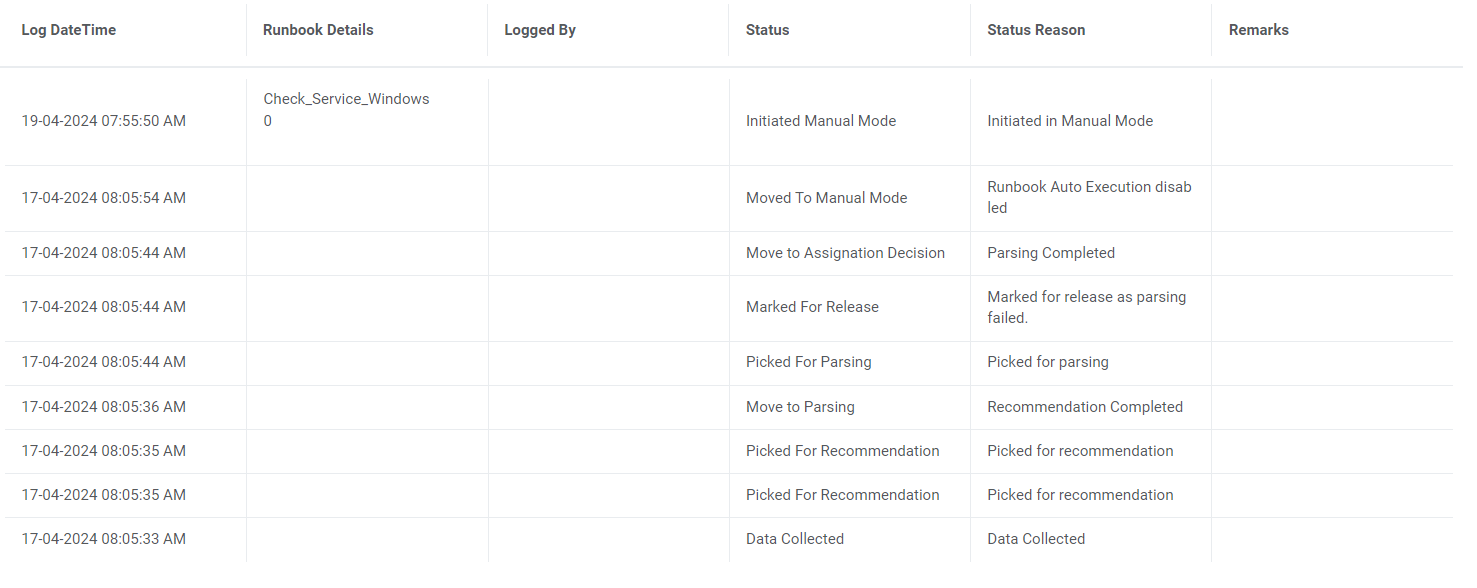
Task: Select the 17-04-2024 08:05:33 AM log timestamp
Action: [104, 539]
